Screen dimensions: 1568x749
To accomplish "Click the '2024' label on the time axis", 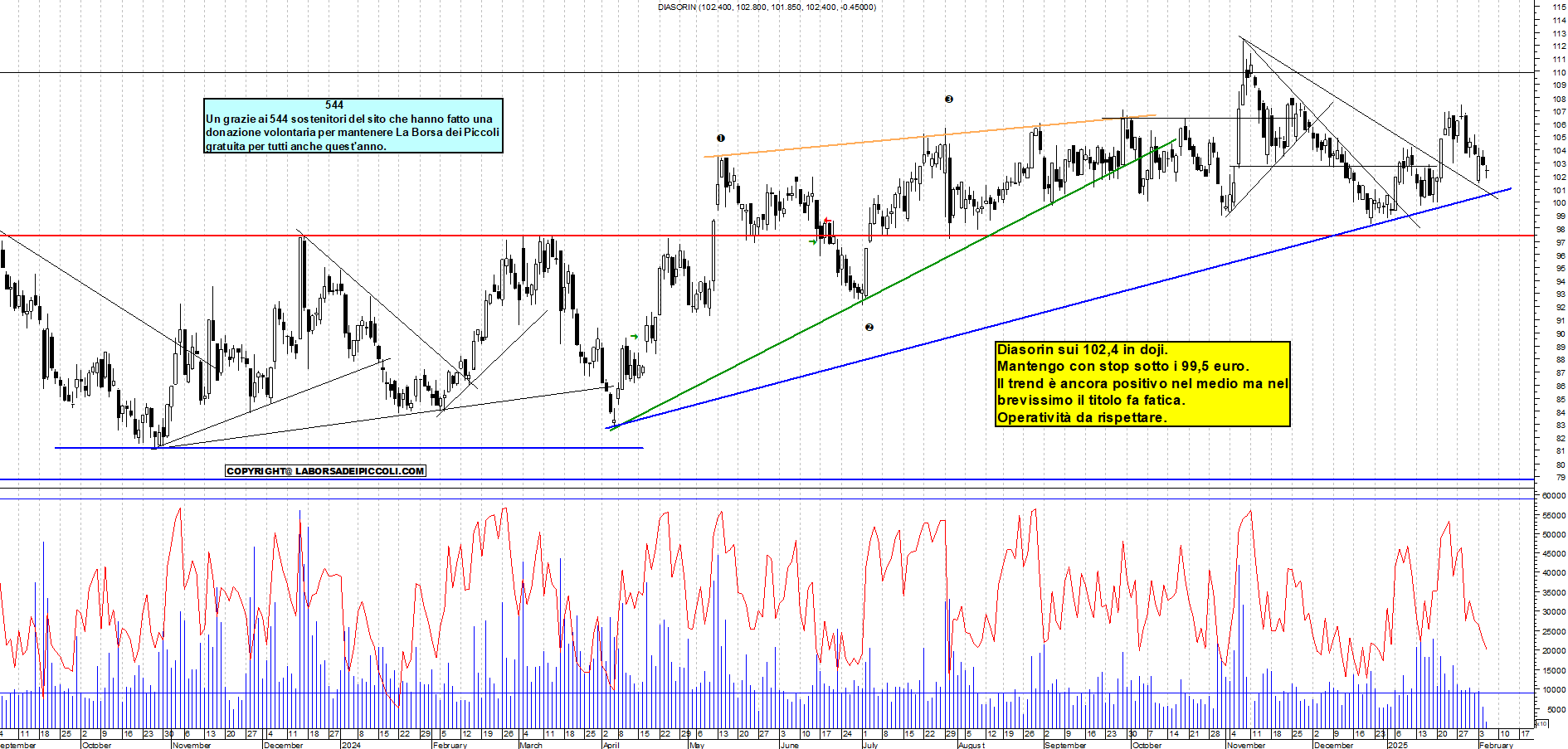I will point(351,745).
